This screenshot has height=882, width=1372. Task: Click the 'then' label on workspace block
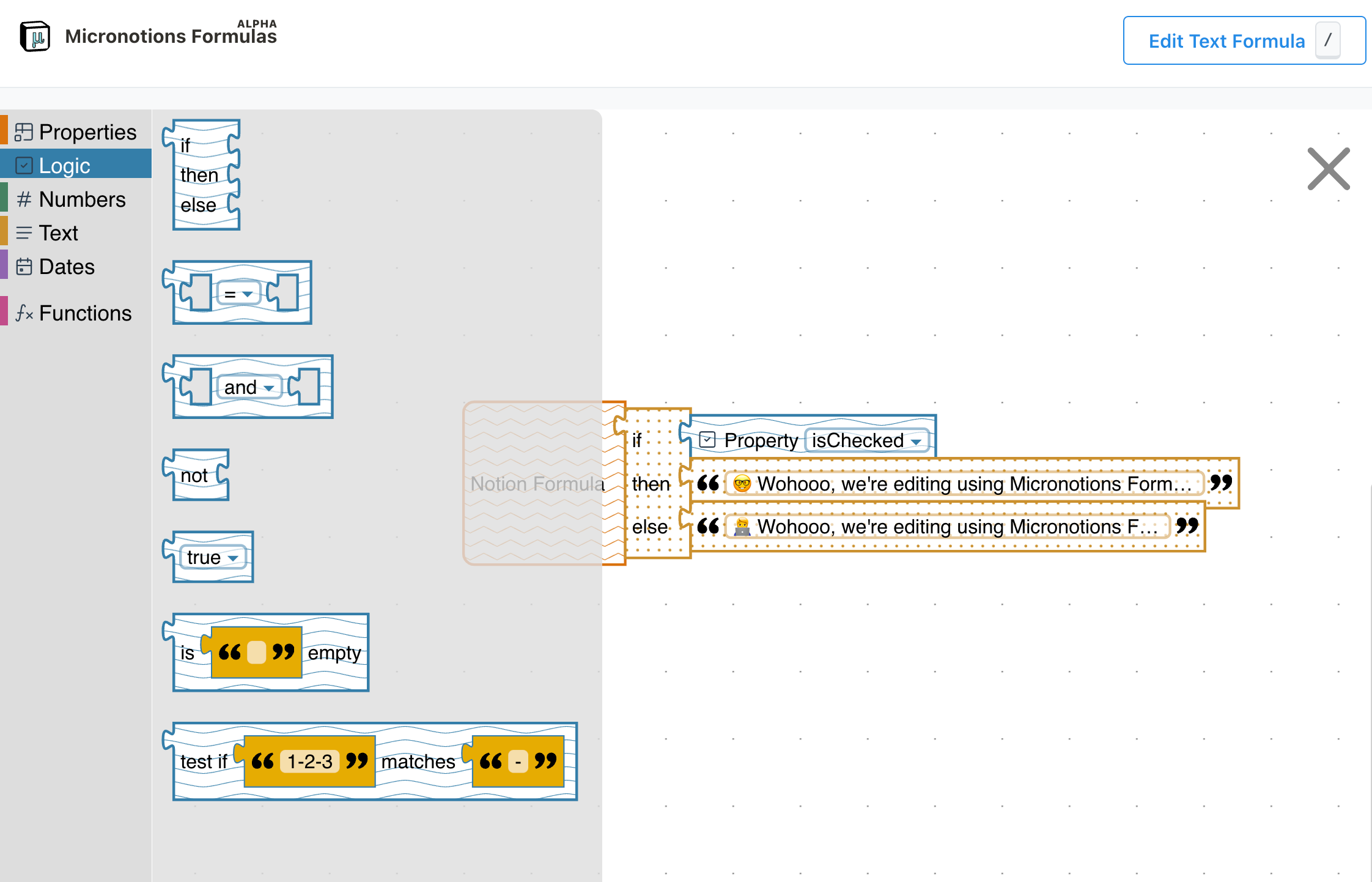click(x=651, y=484)
